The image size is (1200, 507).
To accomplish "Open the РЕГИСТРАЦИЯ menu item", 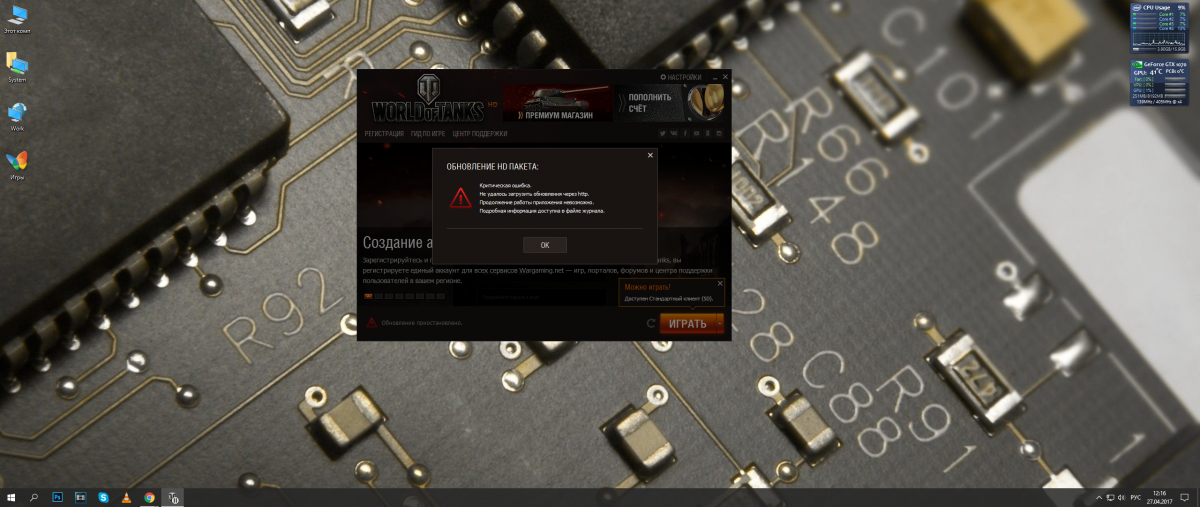I will coord(384,133).
